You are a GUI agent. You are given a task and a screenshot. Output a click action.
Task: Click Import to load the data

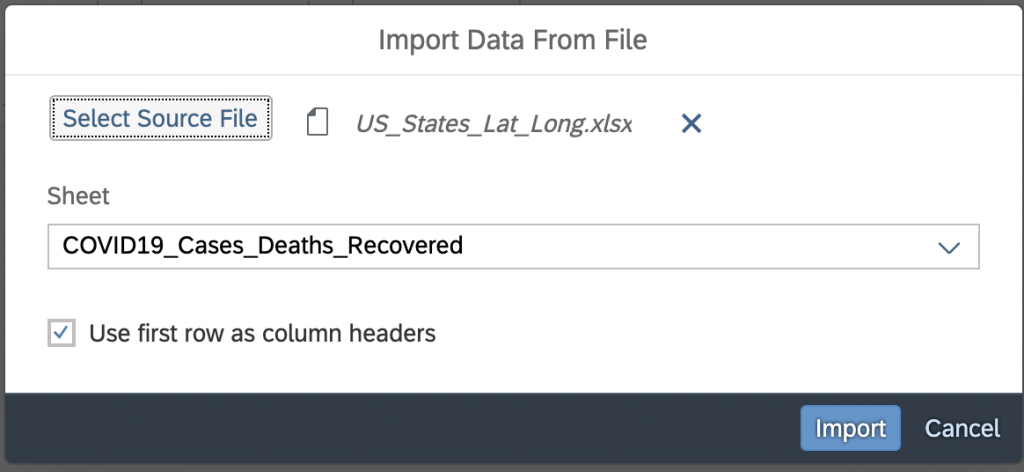(850, 428)
